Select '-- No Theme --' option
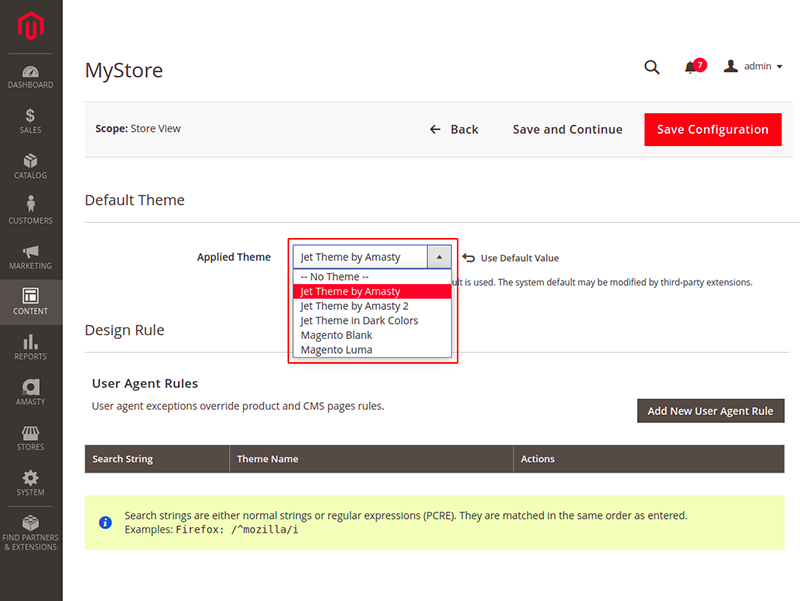 [372, 277]
